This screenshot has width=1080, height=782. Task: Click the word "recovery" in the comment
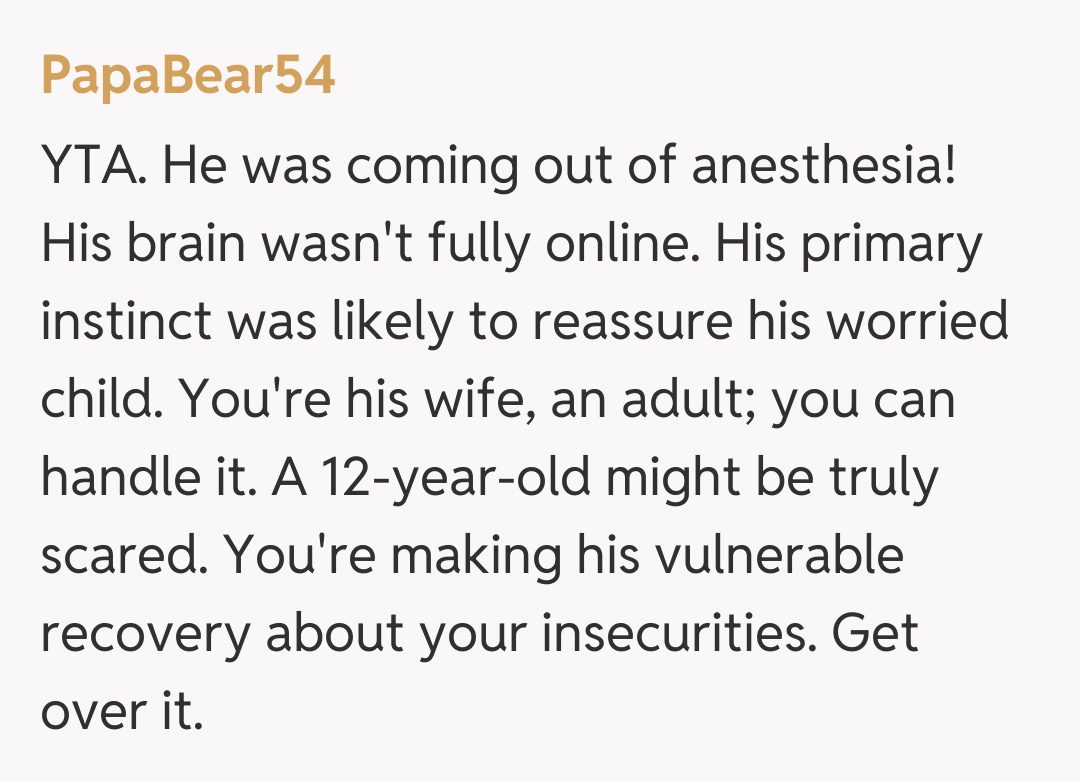coord(144,634)
